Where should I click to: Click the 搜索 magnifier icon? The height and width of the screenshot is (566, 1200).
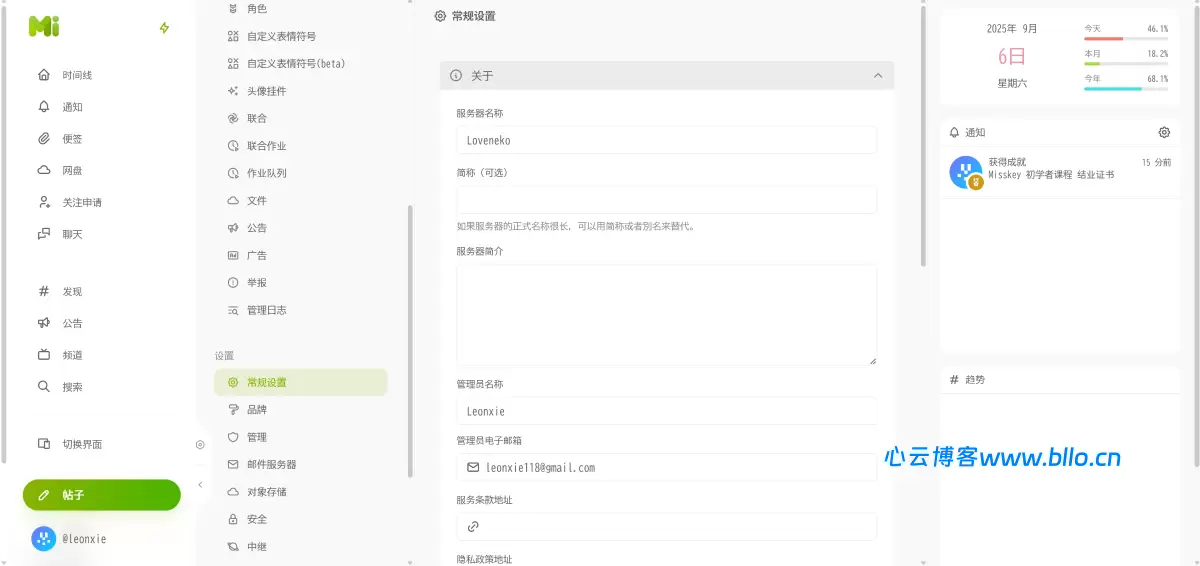tap(44, 387)
